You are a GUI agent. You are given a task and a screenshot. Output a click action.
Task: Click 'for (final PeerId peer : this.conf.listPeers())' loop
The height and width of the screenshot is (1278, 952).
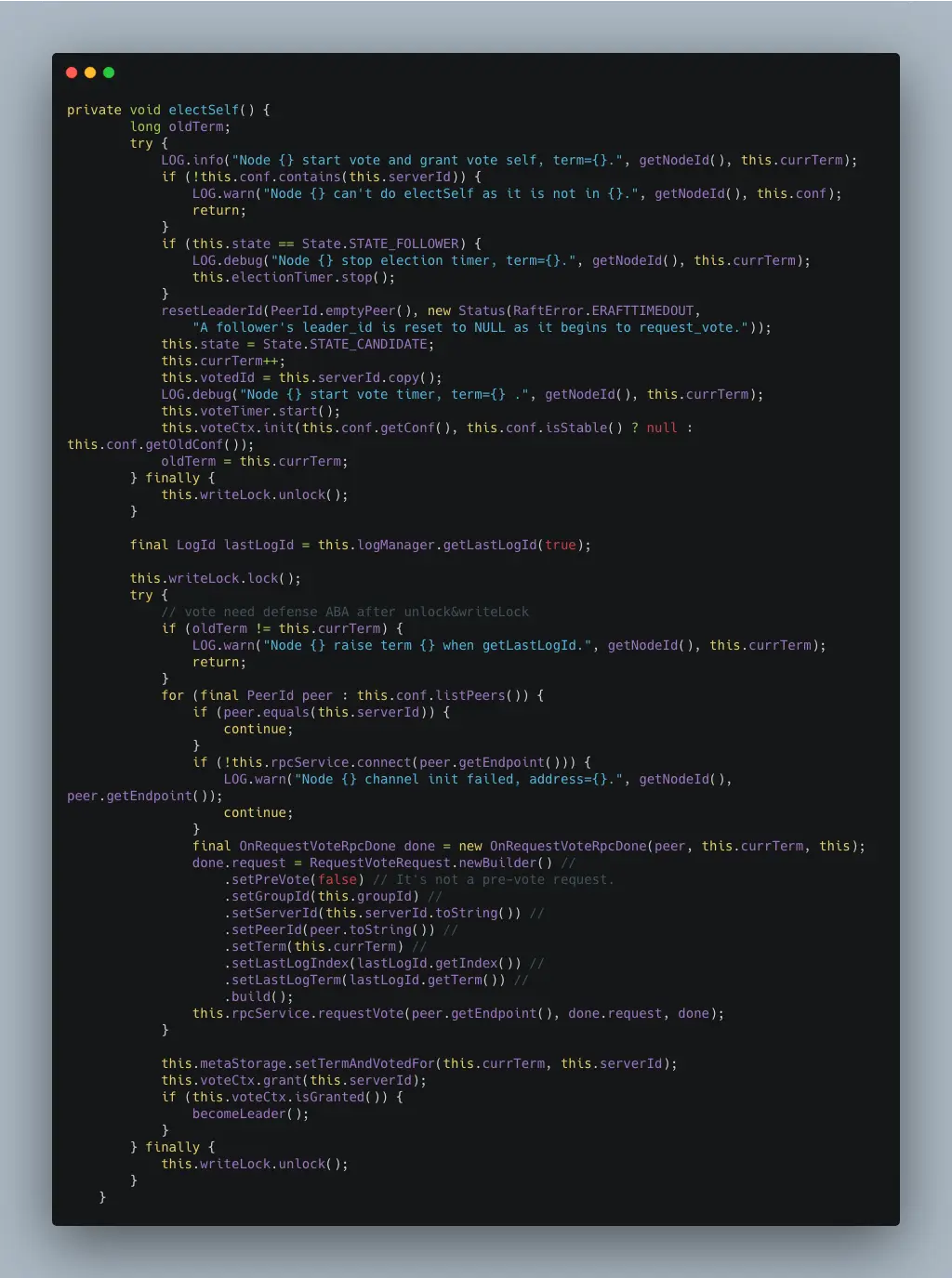pyautogui.click(x=353, y=695)
